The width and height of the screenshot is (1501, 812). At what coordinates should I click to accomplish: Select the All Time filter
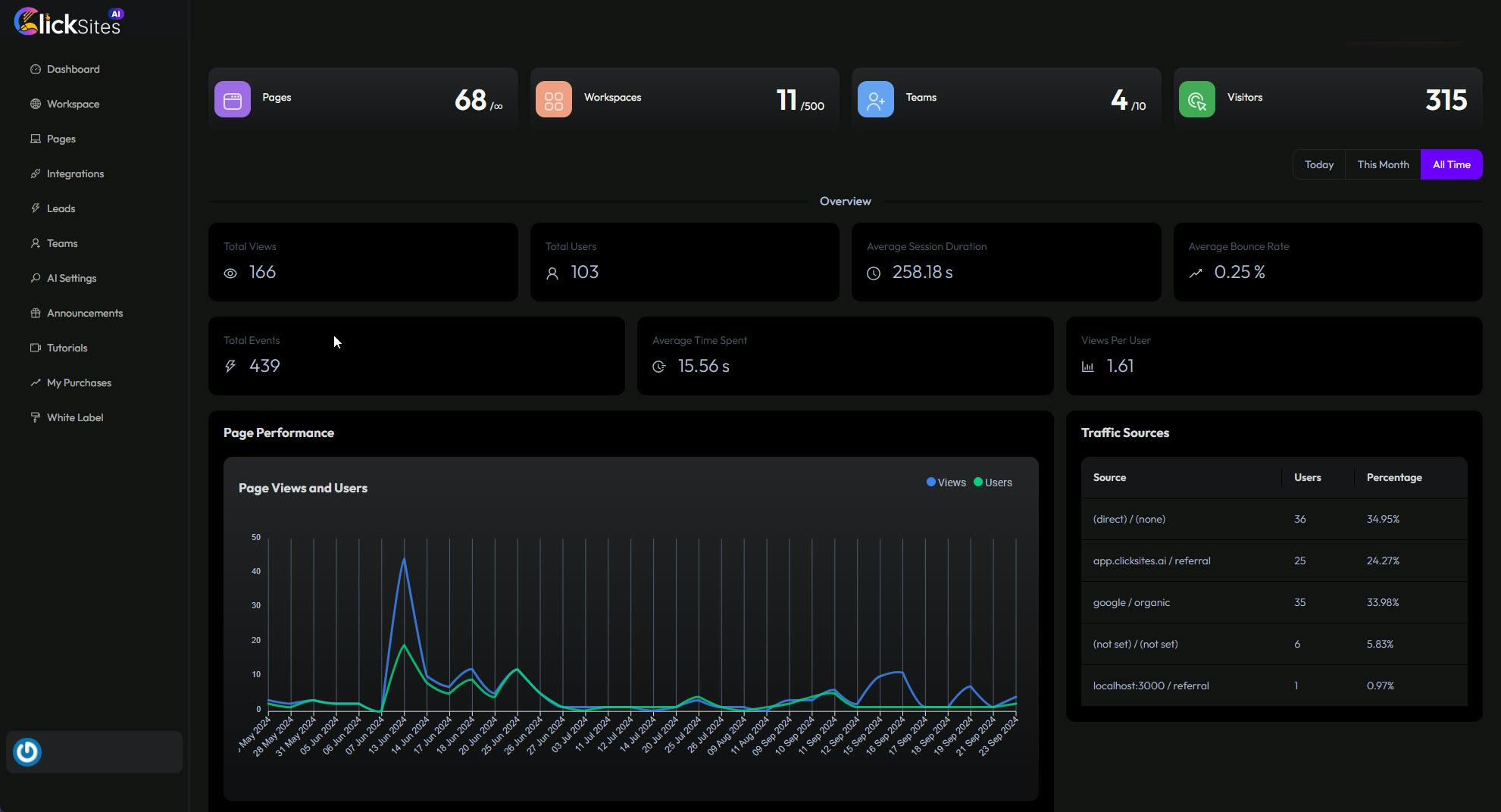pyautogui.click(x=1451, y=164)
